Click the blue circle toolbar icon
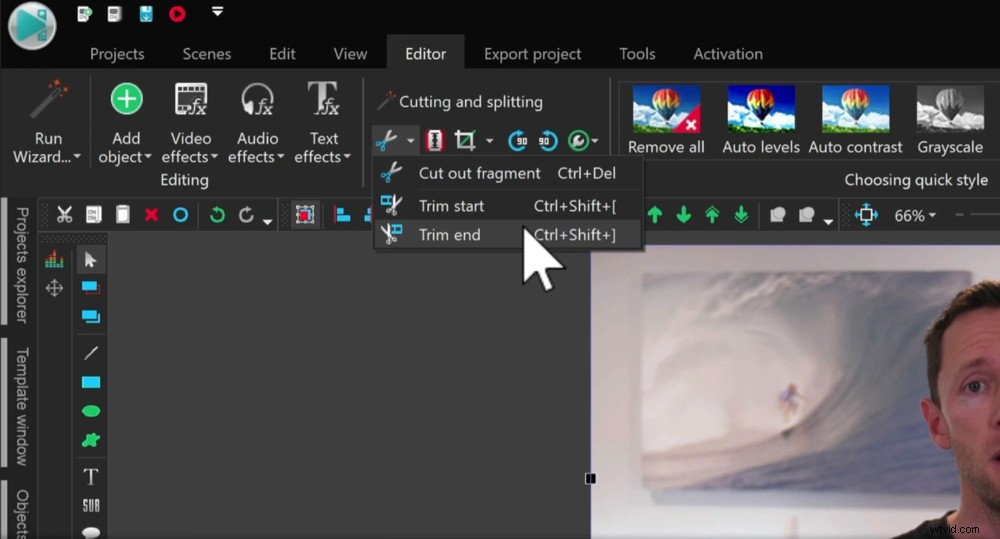 180,215
